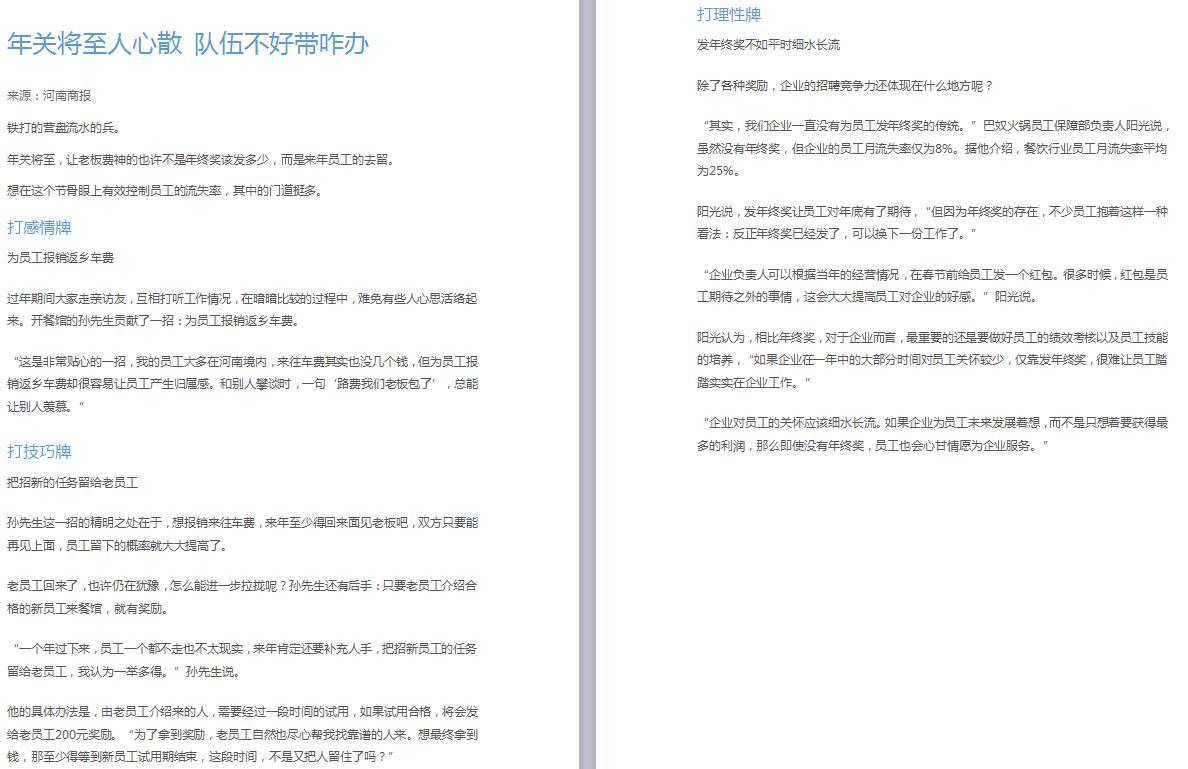Click the source line 来源：河南商报

49,96
